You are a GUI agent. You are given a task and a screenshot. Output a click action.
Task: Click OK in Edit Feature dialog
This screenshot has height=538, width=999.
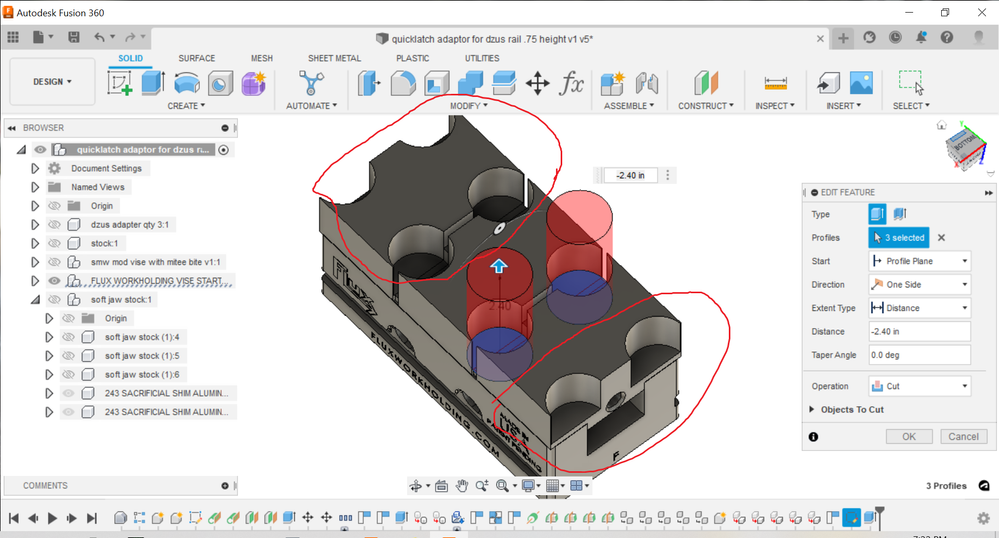coord(909,437)
